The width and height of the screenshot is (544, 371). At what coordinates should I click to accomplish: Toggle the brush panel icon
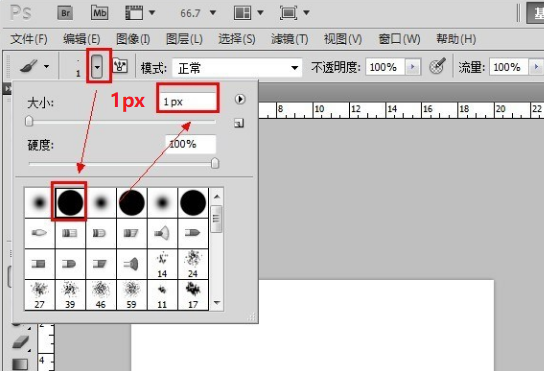(120, 66)
